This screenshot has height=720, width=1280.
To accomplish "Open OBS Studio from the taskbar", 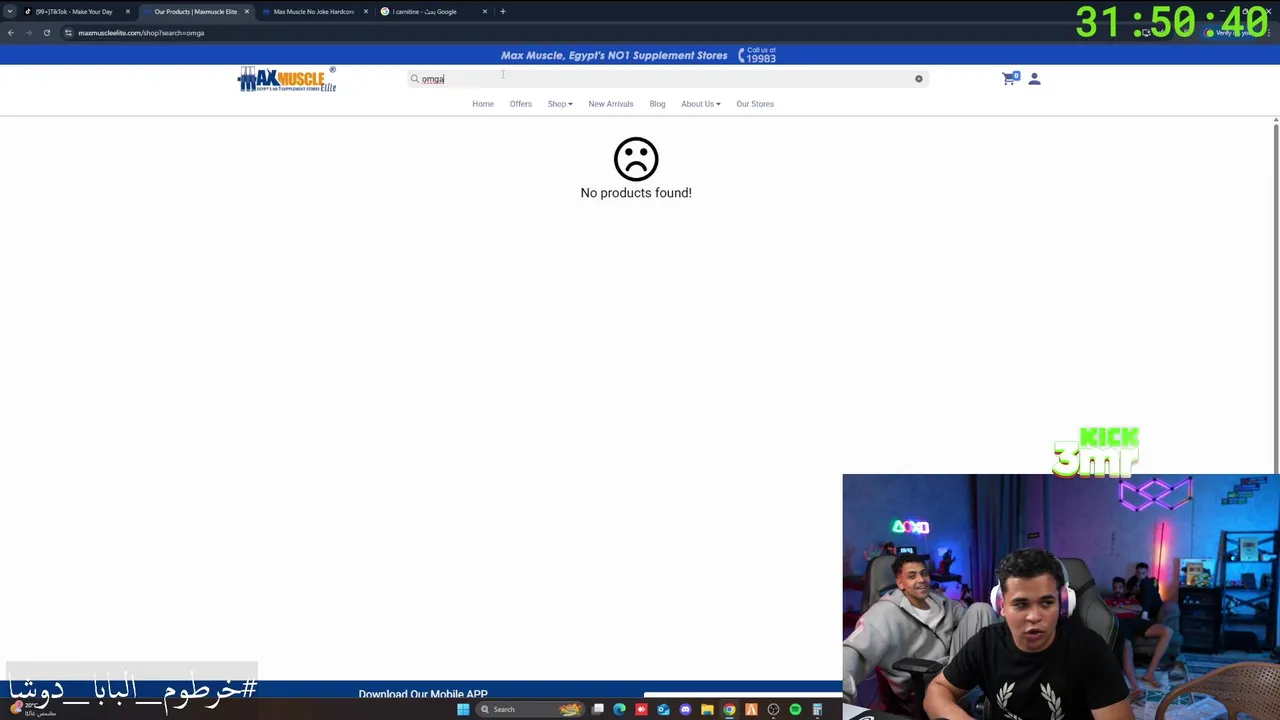I will (773, 709).
